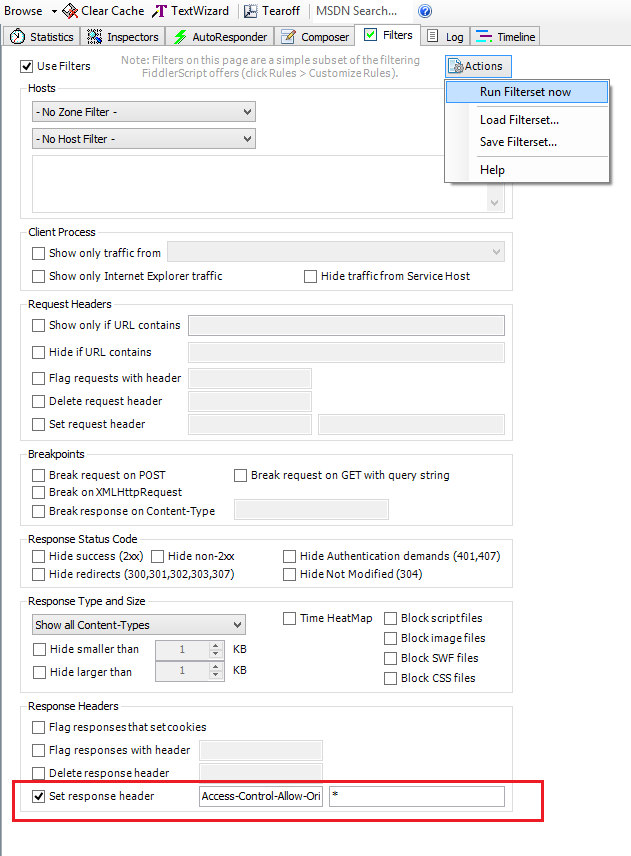Switch to the Statistics tab

(x=41, y=37)
